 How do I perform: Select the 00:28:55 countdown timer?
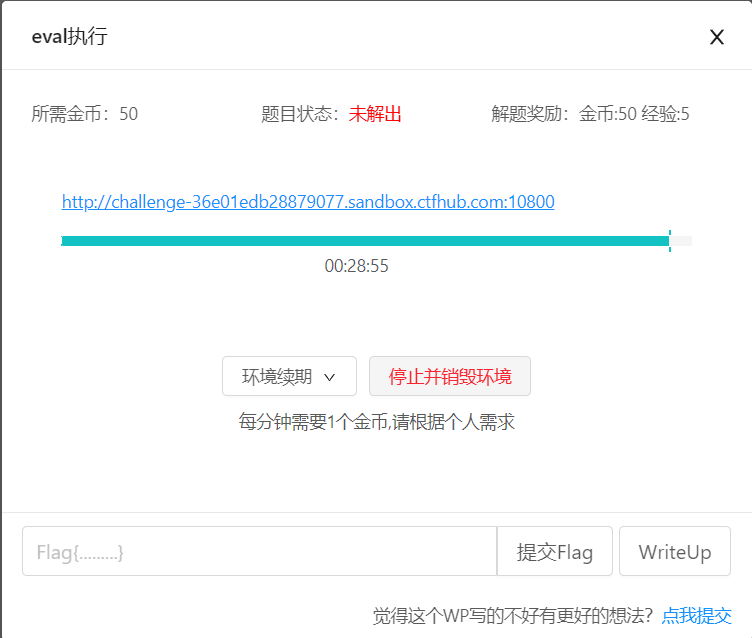(356, 266)
